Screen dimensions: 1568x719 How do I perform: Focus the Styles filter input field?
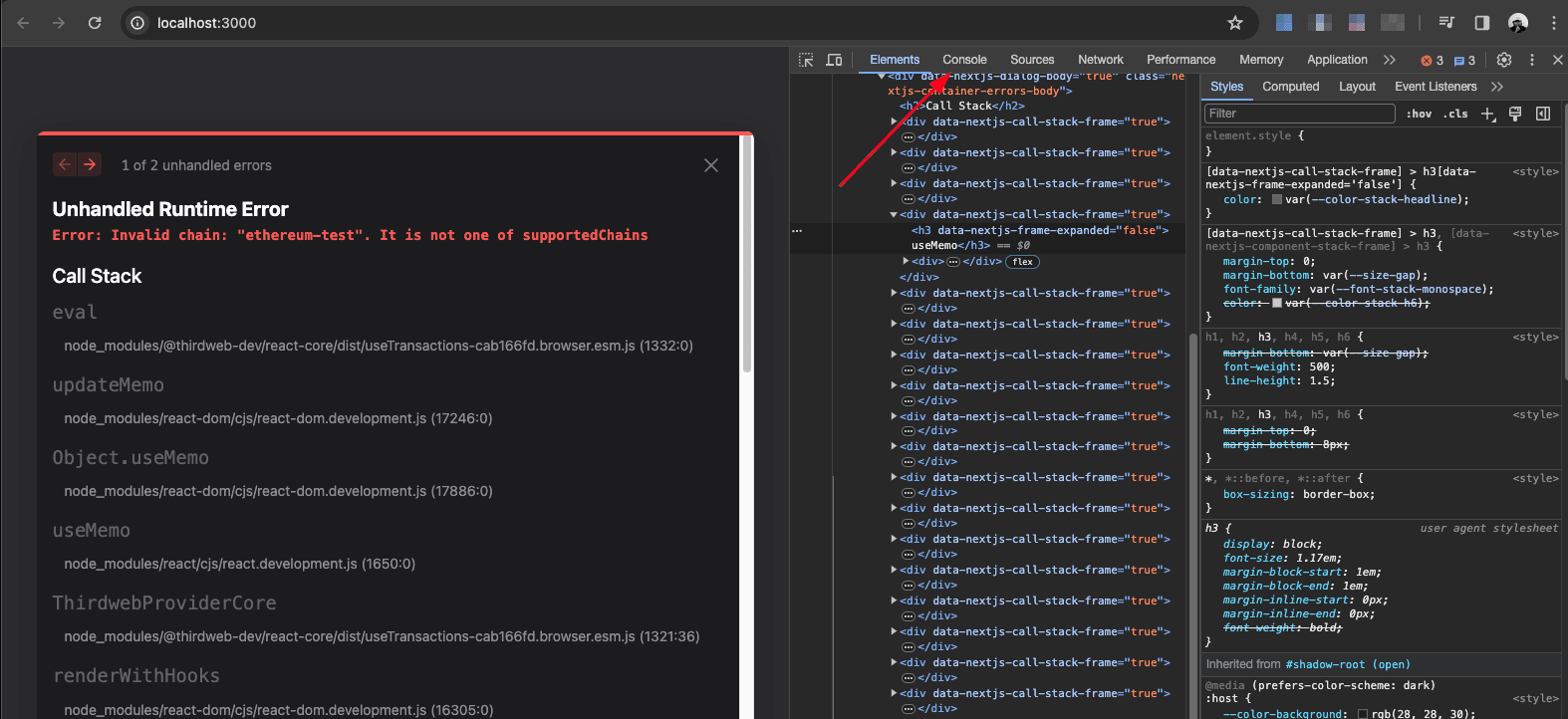(x=1299, y=114)
